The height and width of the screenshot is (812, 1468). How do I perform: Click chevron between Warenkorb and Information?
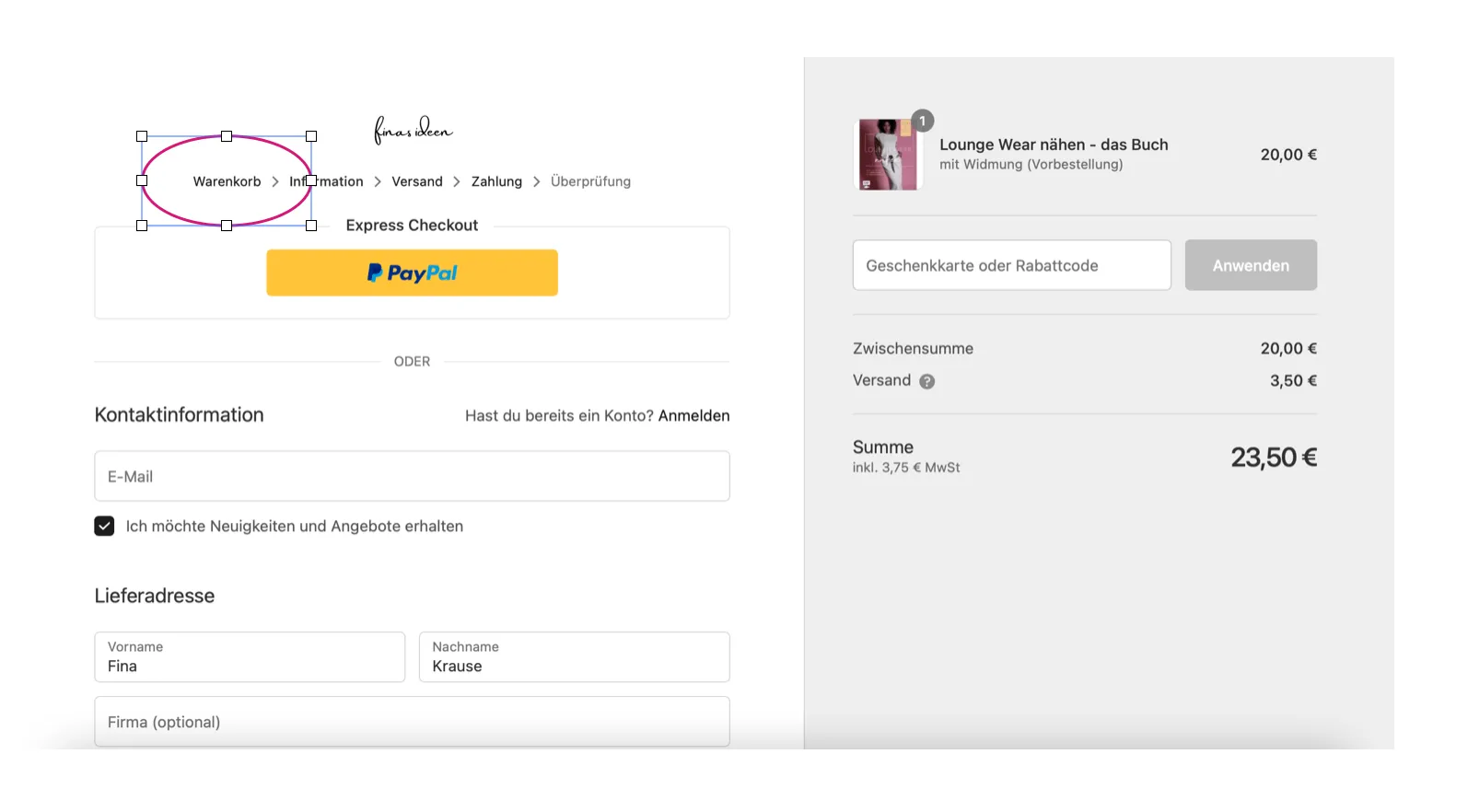click(275, 182)
